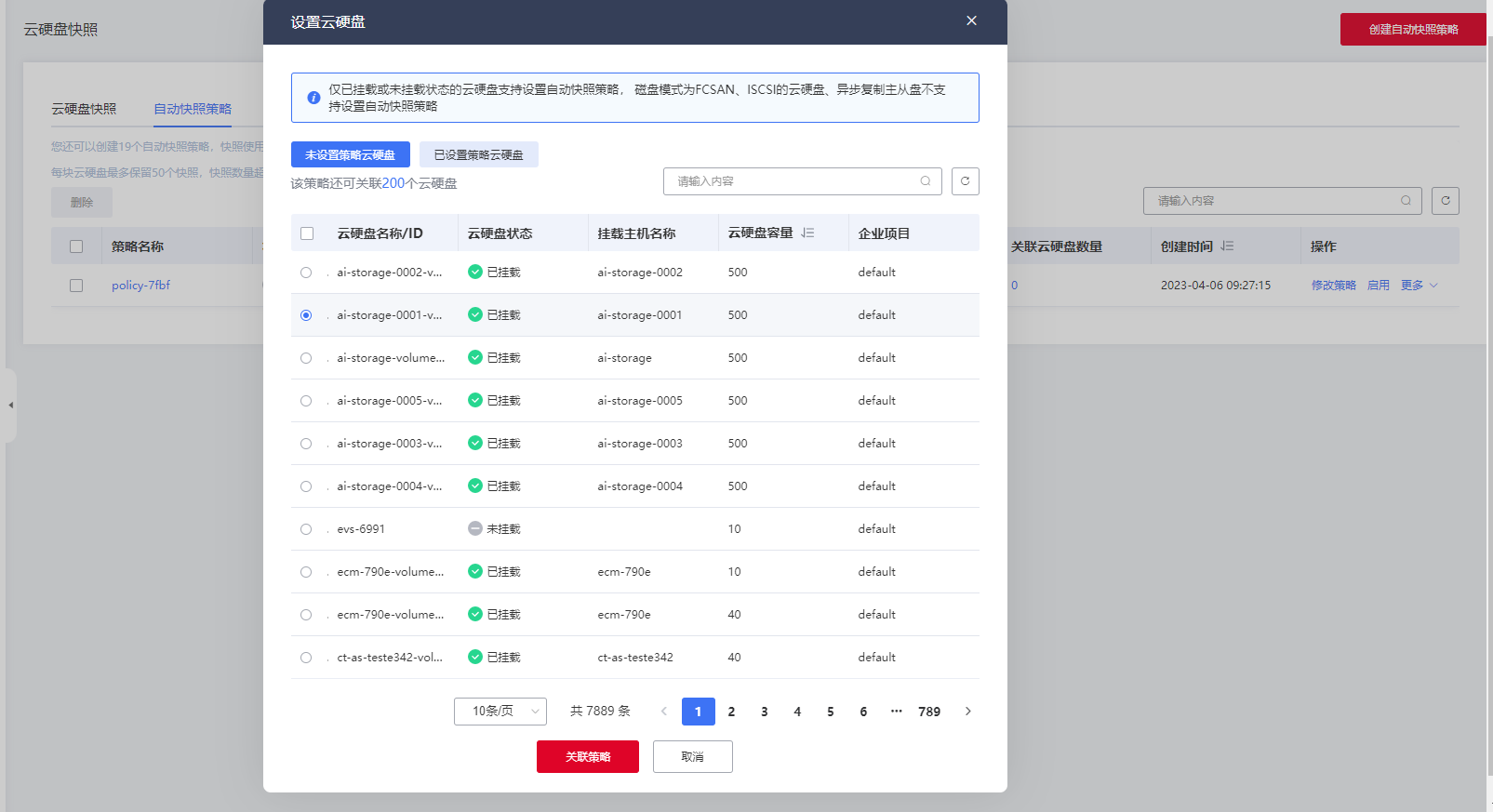Click the 取消 button
The height and width of the screenshot is (812, 1493).
tap(693, 757)
